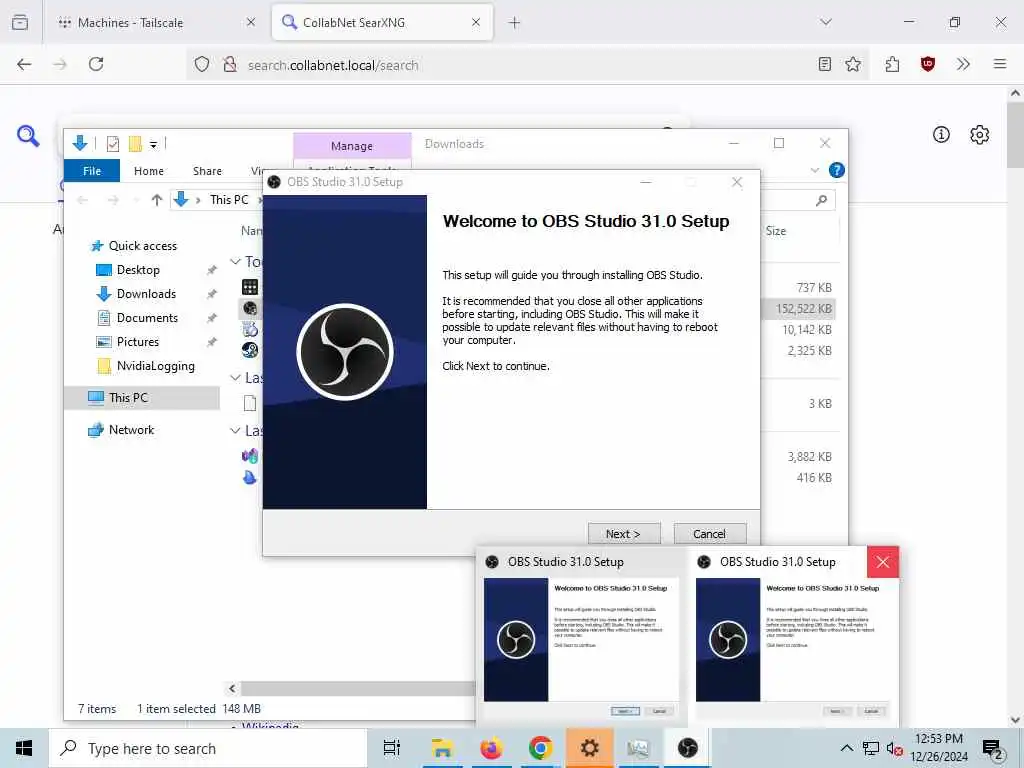
Task: Collapse the first file group starting with 'To'
Action: coord(235,261)
